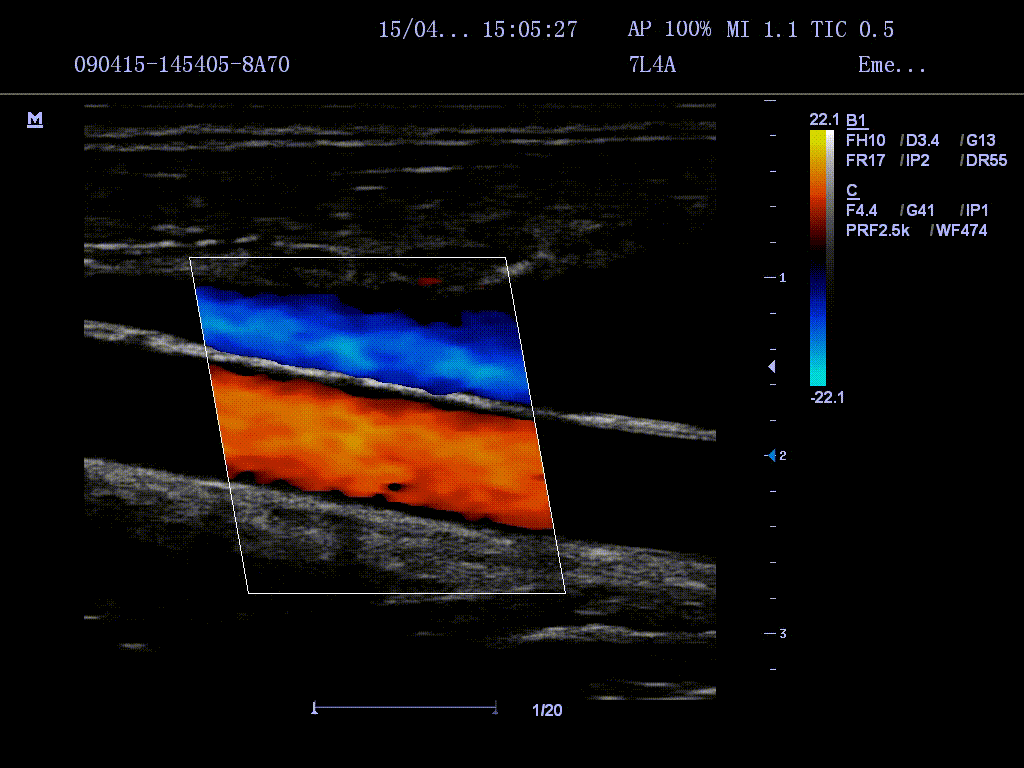Image resolution: width=1024 pixels, height=768 pixels.
Task: Select the B1 mode parameter header
Action: click(x=856, y=120)
